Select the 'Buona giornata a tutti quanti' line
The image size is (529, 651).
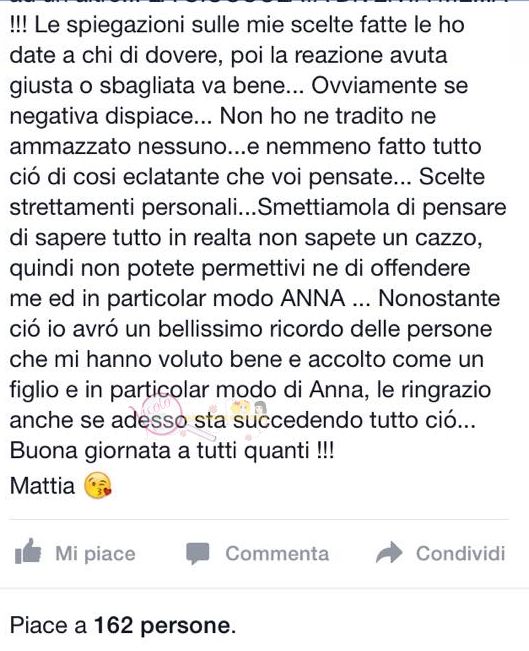pos(171,450)
